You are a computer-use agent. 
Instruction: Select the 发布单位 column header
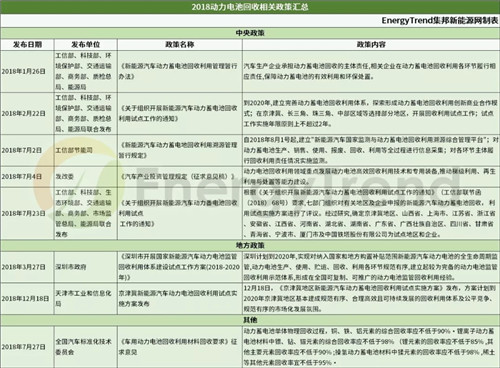point(86,45)
